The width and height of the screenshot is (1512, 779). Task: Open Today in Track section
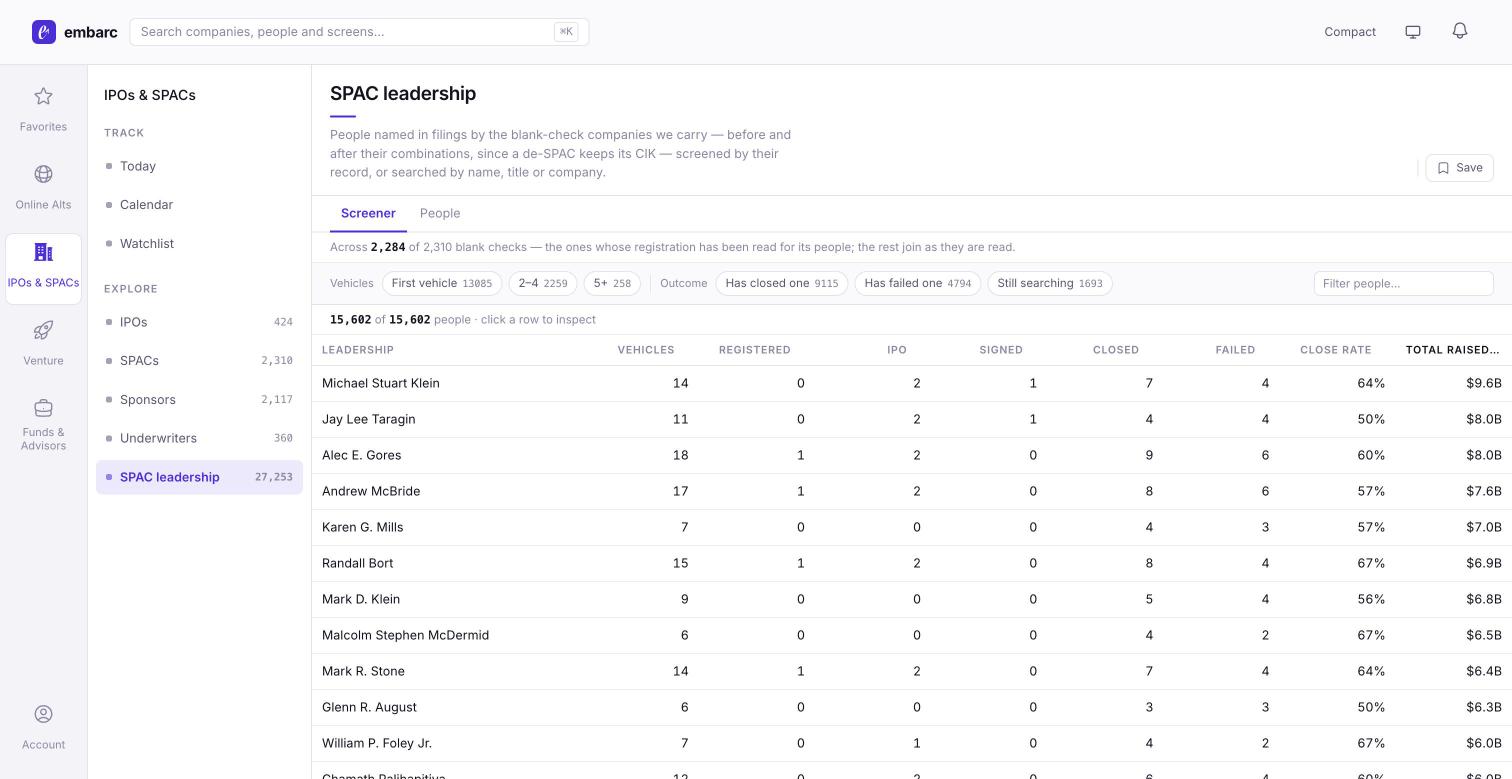click(x=199, y=166)
